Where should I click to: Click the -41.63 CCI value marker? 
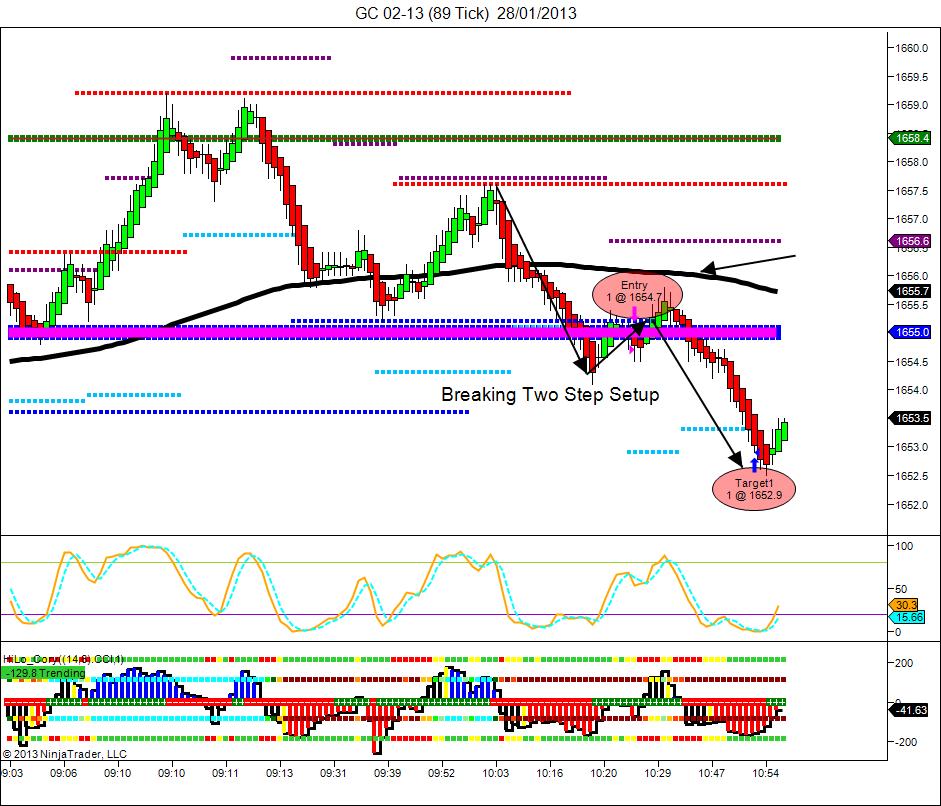point(909,710)
